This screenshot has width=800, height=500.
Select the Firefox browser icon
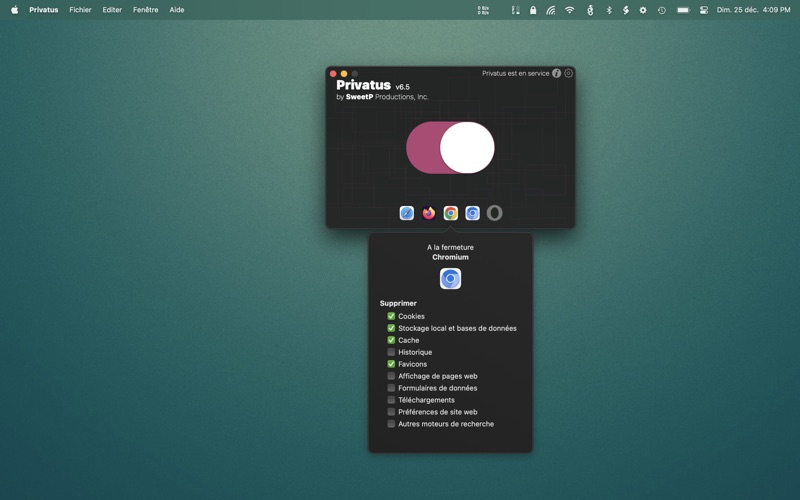click(429, 213)
